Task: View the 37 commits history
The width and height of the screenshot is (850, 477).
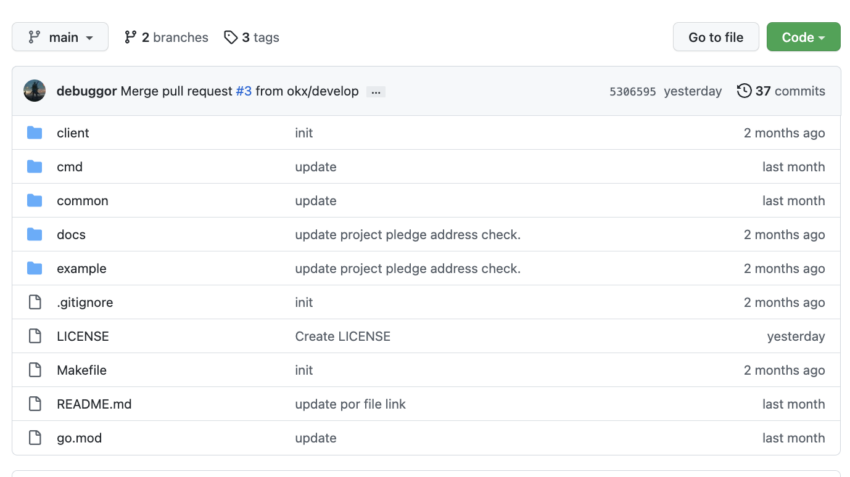Action: click(789, 91)
